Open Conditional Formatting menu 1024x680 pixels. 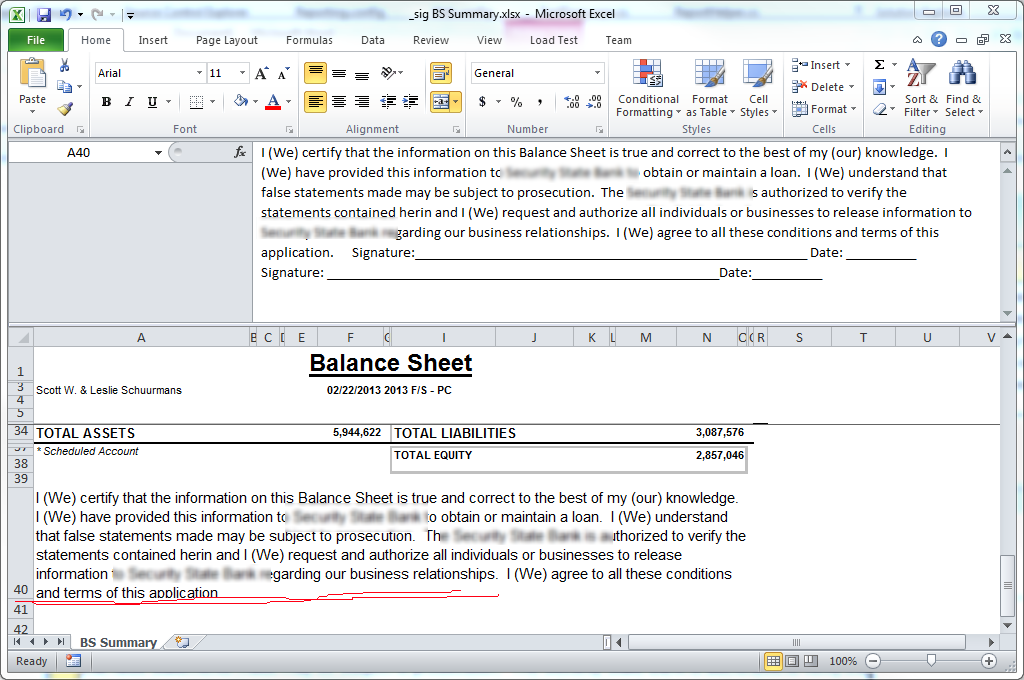648,88
